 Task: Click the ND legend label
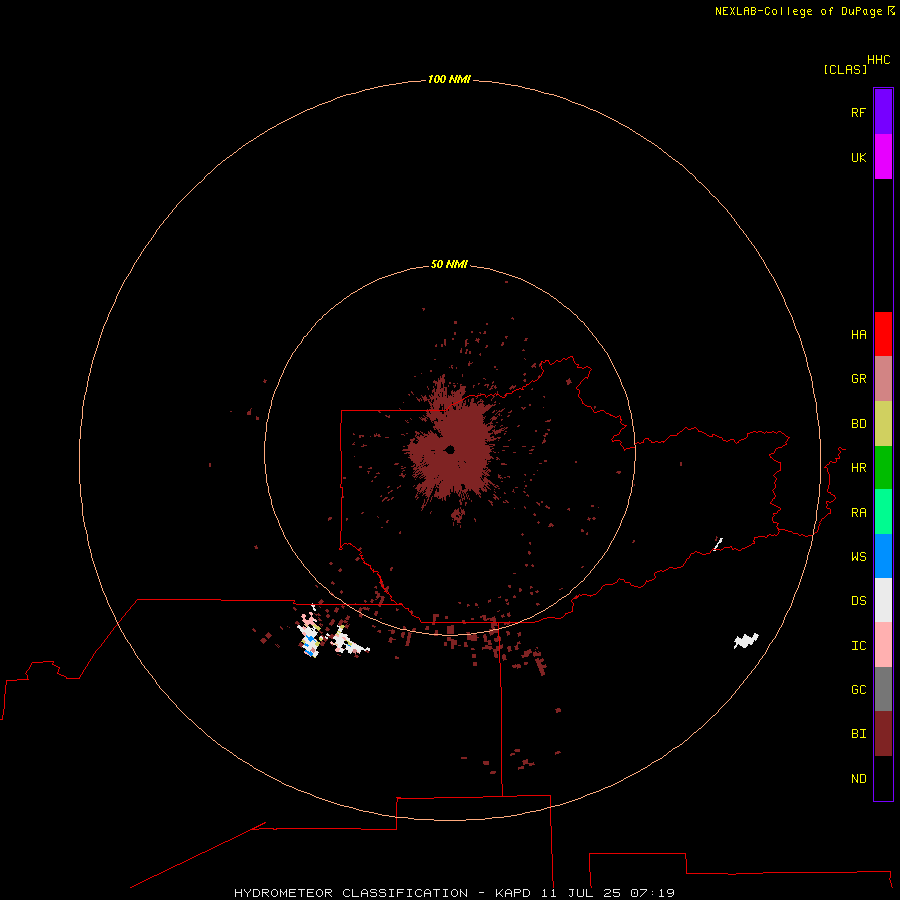[858, 779]
